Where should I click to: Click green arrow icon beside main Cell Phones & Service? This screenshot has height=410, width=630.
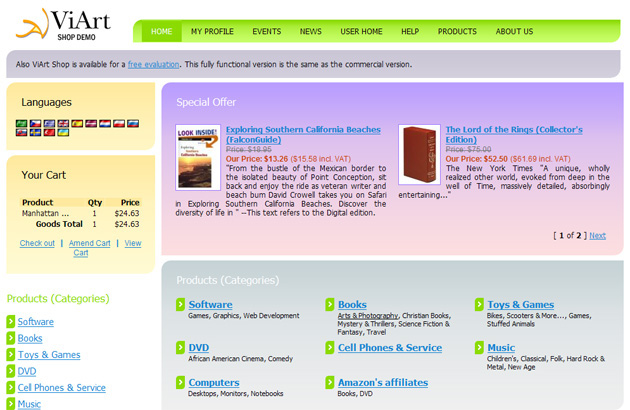pos(330,347)
